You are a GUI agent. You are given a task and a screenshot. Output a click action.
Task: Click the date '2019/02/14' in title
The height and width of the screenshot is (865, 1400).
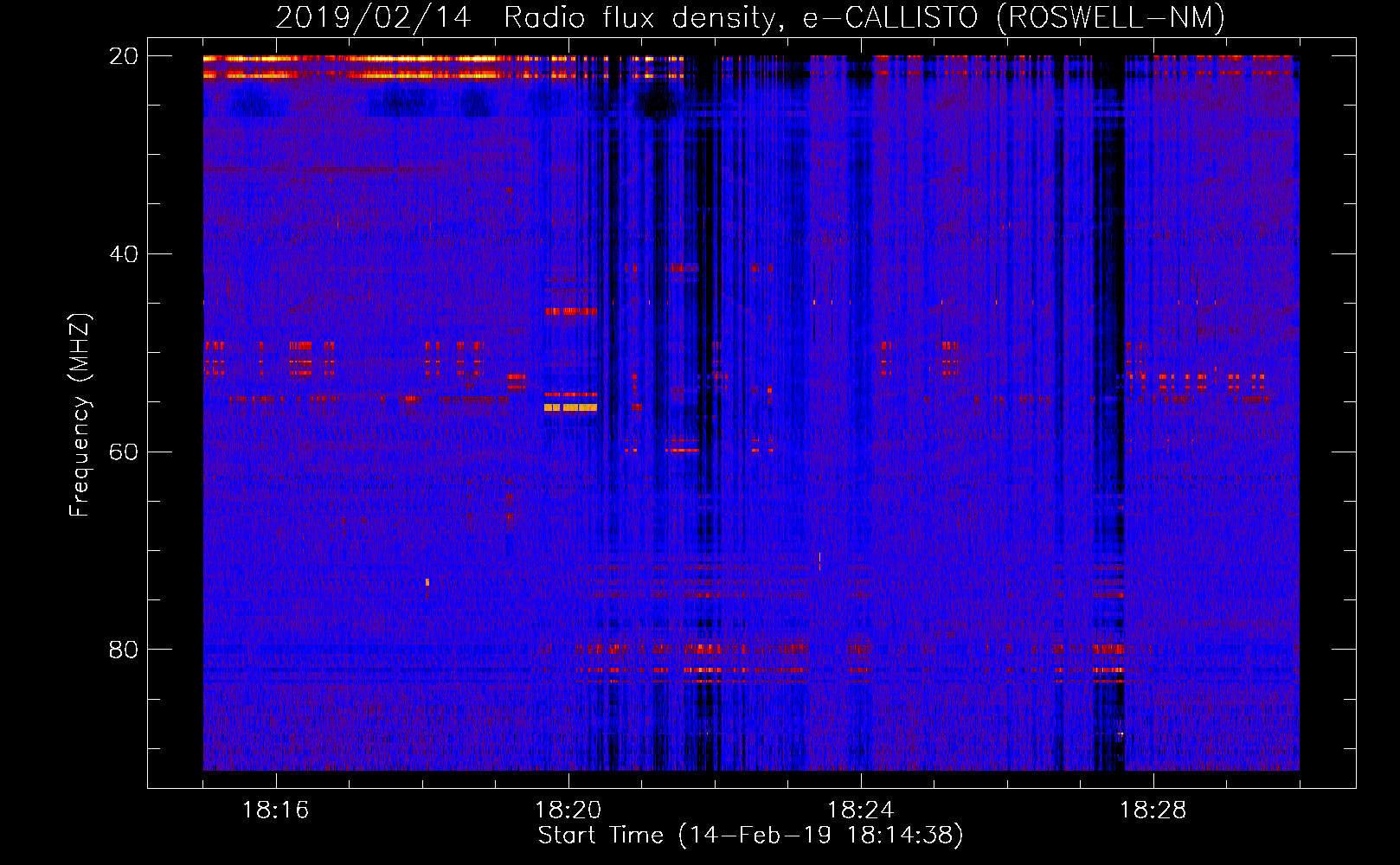374,17
